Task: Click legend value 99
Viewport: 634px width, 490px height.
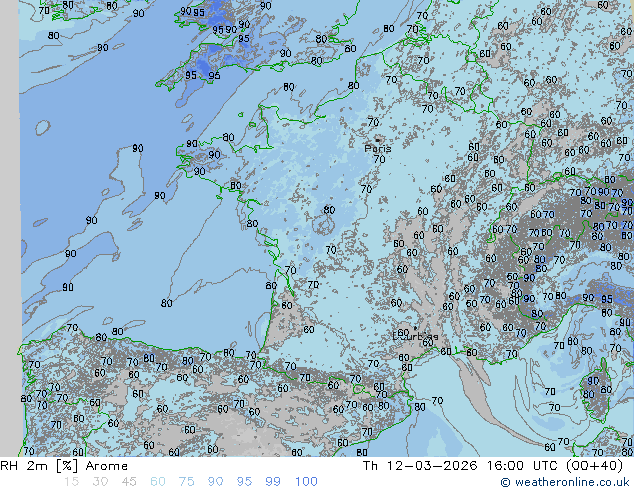Action: (273, 482)
